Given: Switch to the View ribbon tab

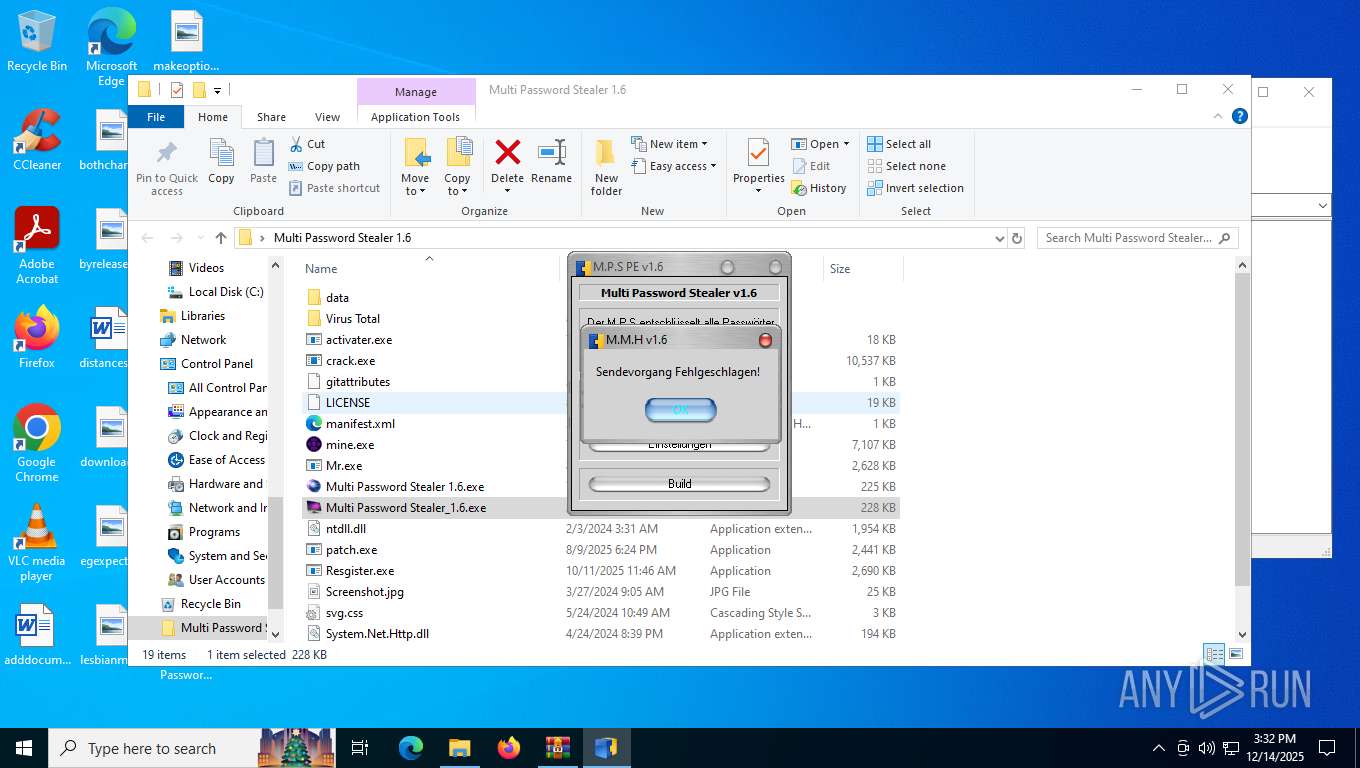Looking at the screenshot, I should [x=328, y=117].
